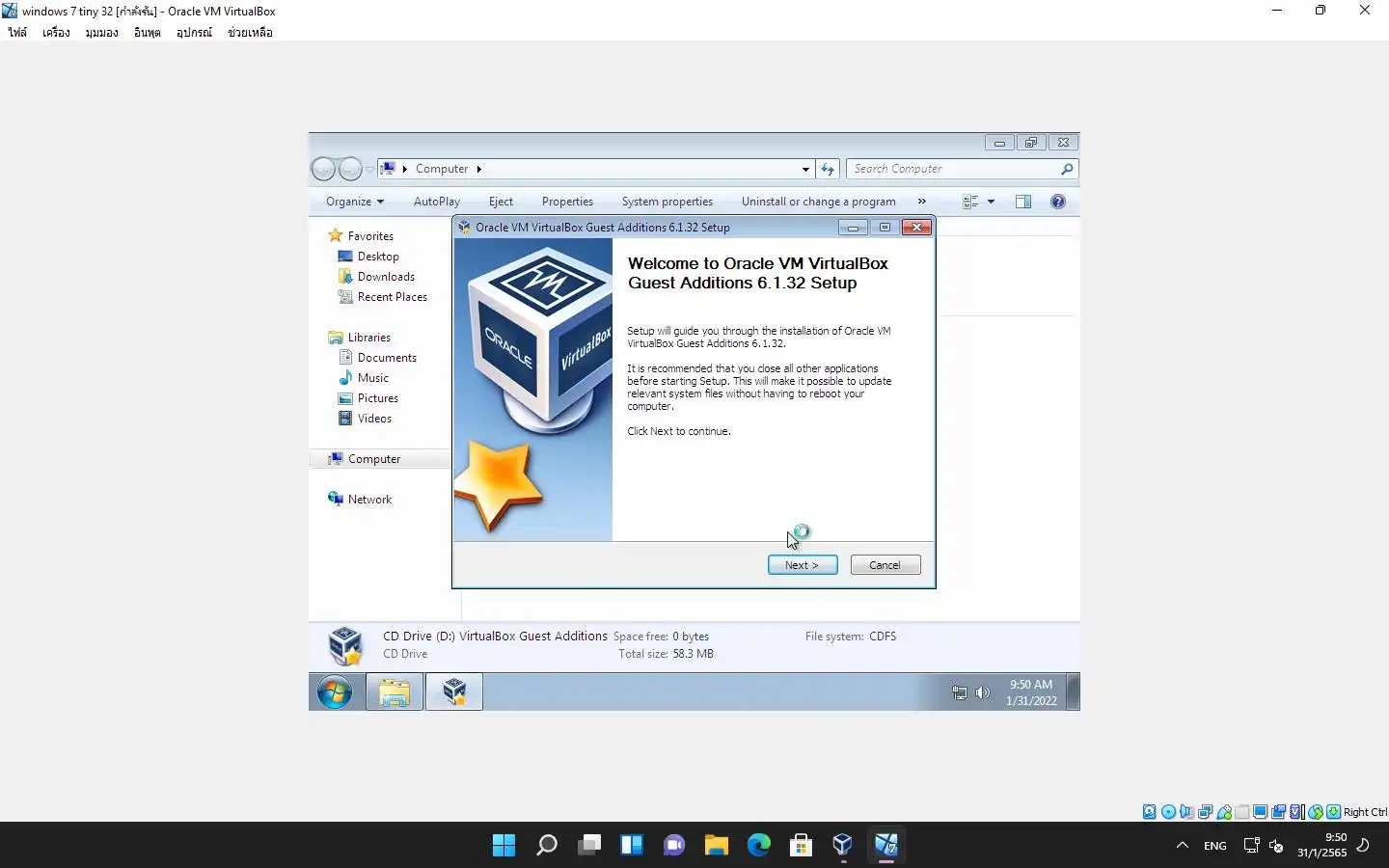Show more toolbar commands chevron

(922, 202)
